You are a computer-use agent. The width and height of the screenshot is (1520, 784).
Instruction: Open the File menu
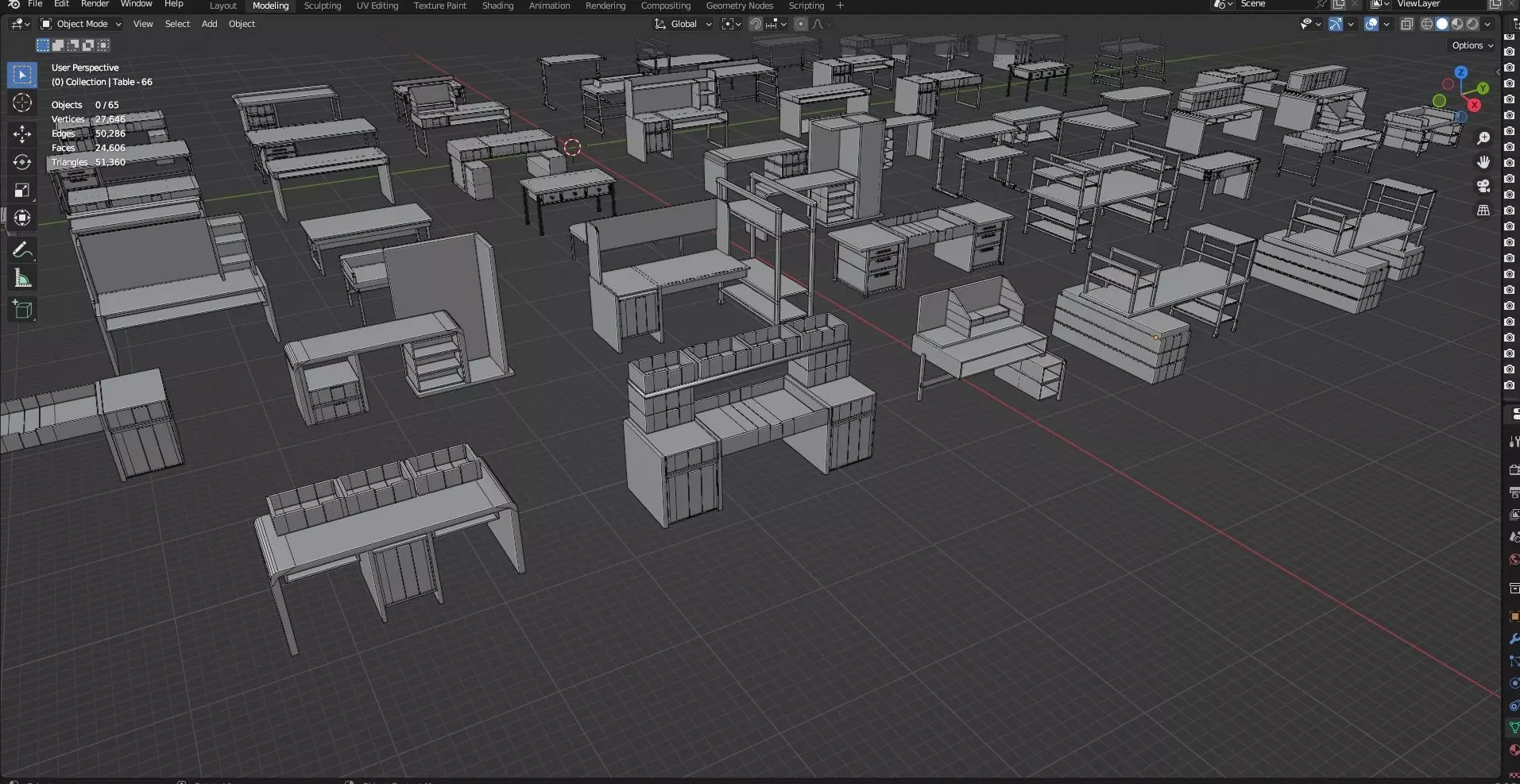coord(35,4)
